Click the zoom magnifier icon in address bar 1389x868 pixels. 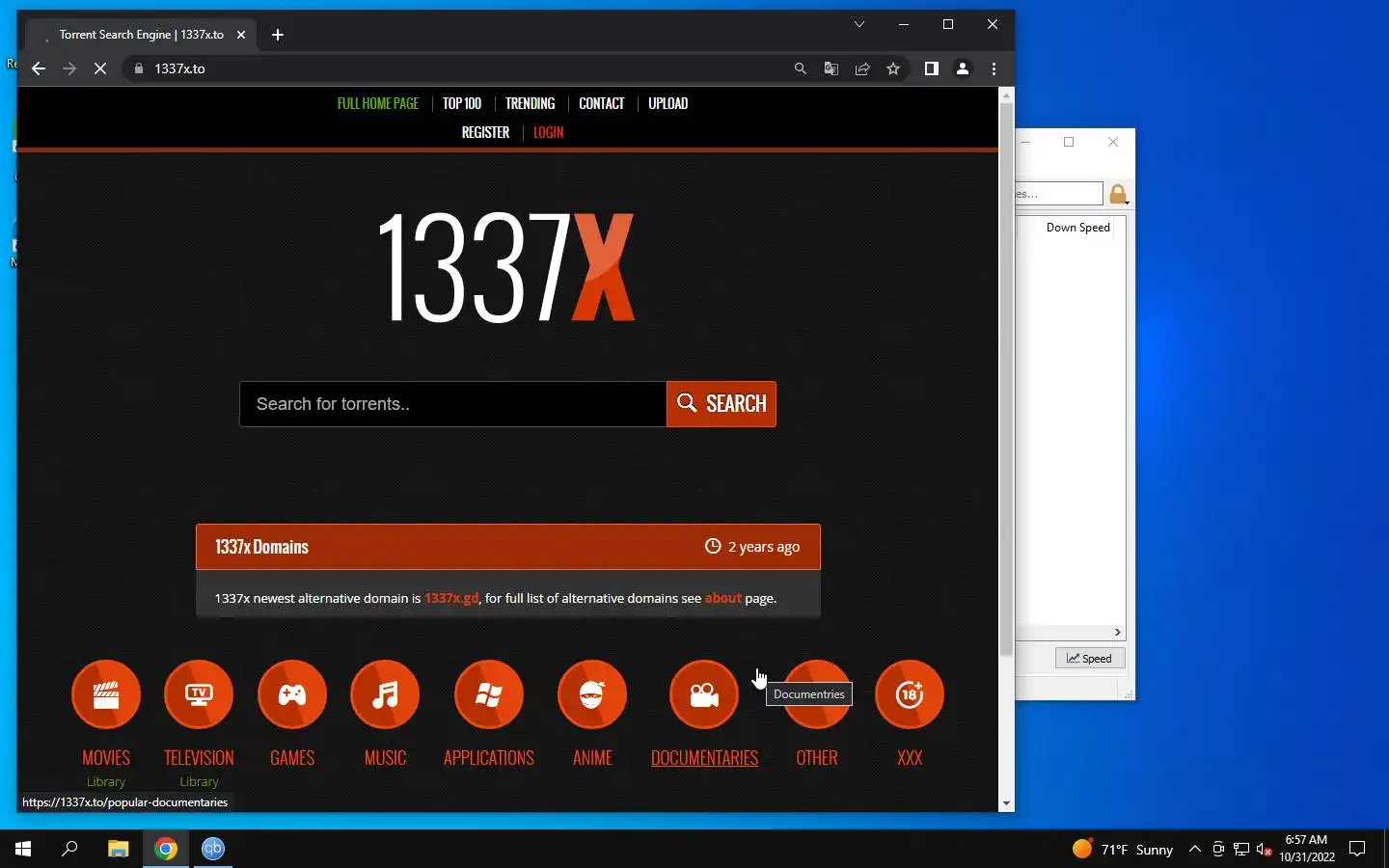800,68
